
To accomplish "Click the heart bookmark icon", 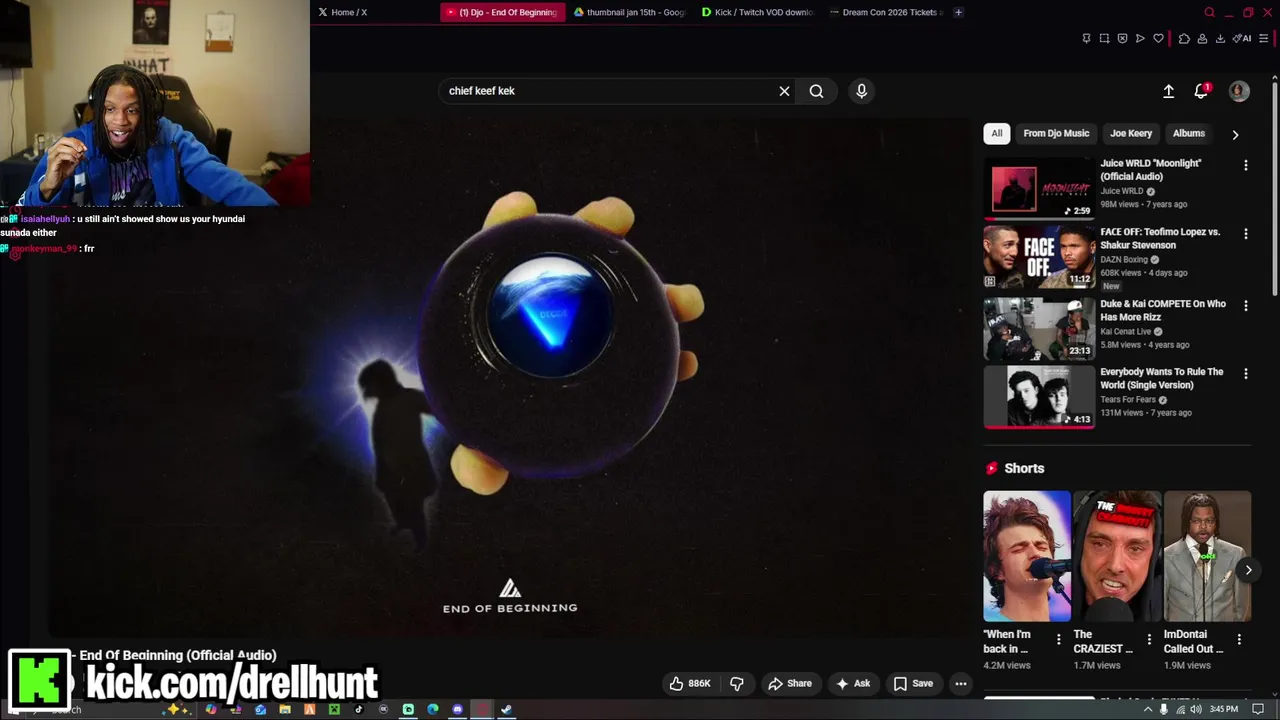I will pos(1158,39).
